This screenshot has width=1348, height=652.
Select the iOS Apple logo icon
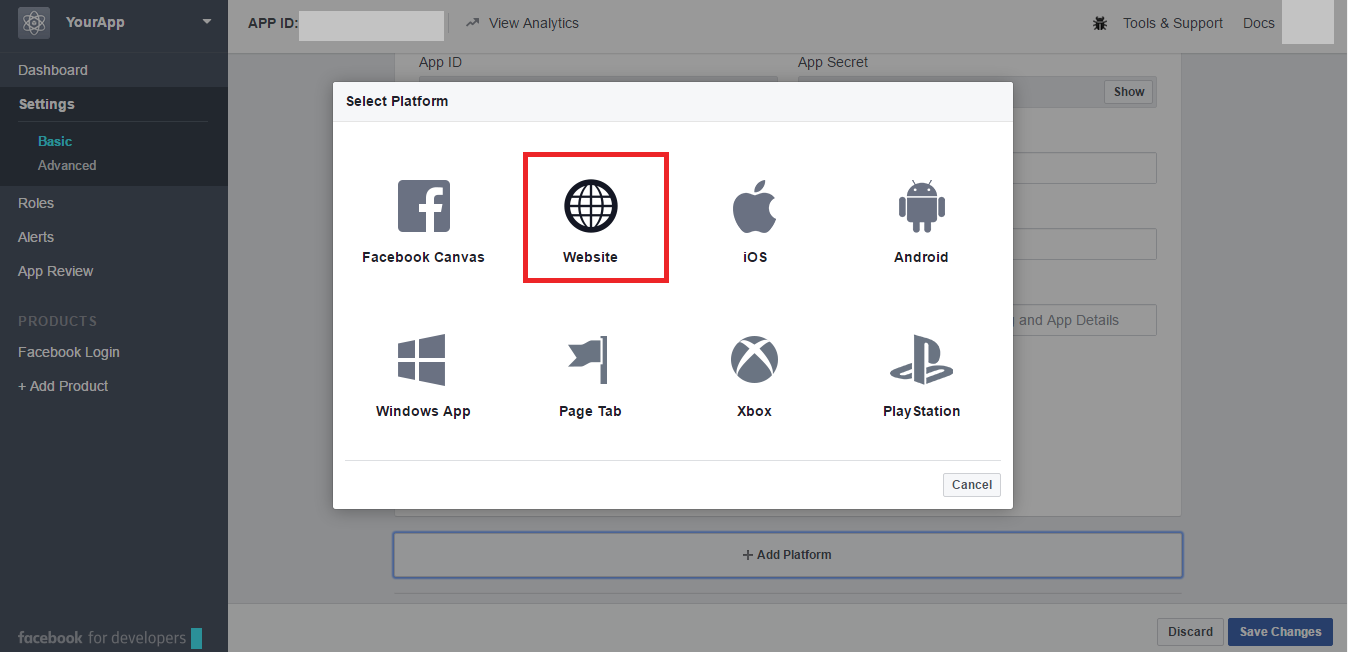pos(755,206)
